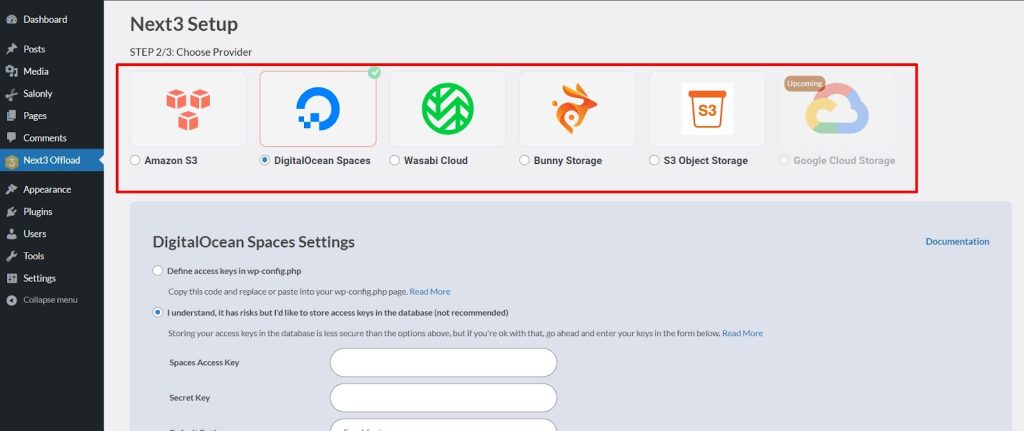Click the partially visible field below Secret Key
Screen dimensions: 1024x431
point(443,425)
